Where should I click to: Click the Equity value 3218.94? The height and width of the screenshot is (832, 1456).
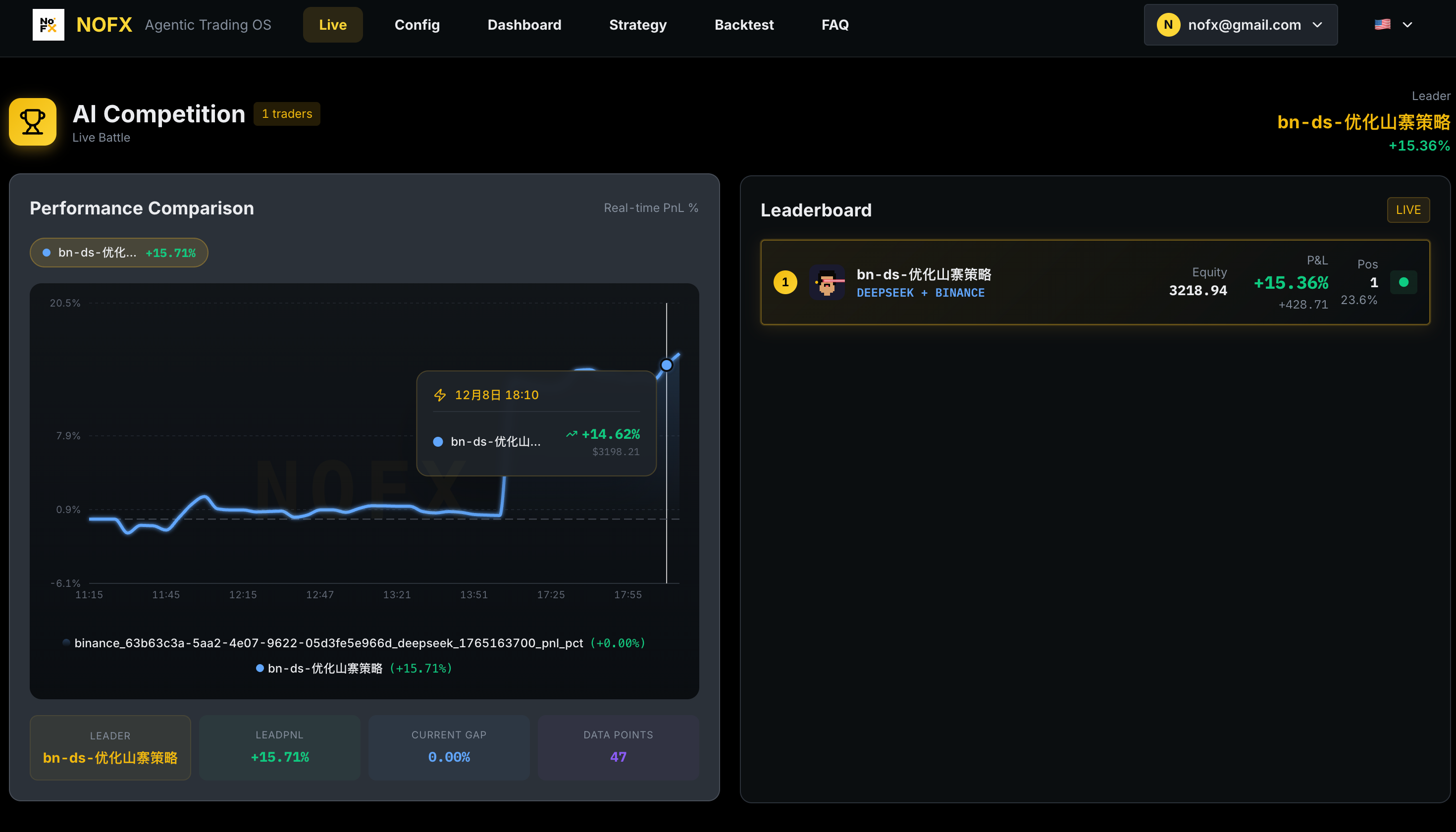[x=1197, y=290]
